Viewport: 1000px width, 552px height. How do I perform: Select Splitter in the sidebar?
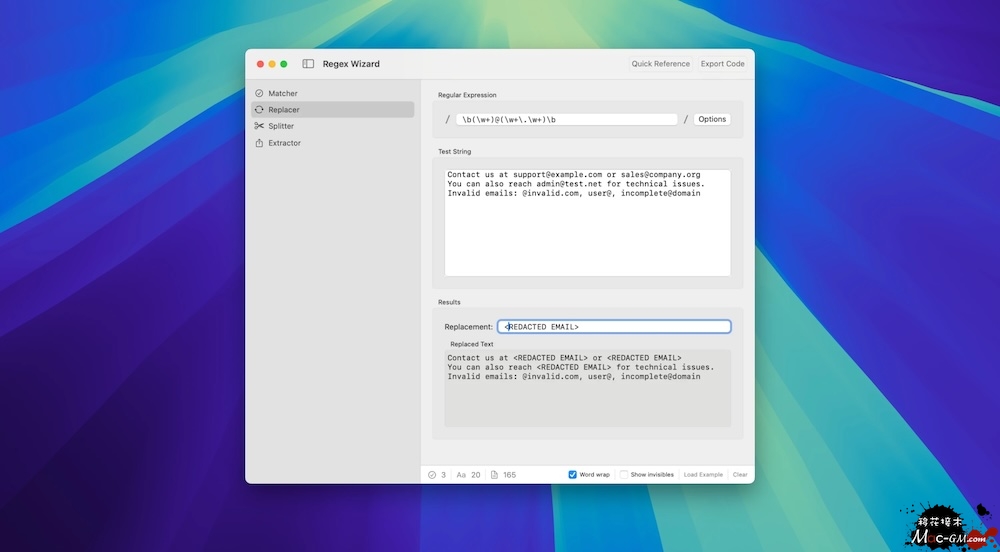pos(281,126)
